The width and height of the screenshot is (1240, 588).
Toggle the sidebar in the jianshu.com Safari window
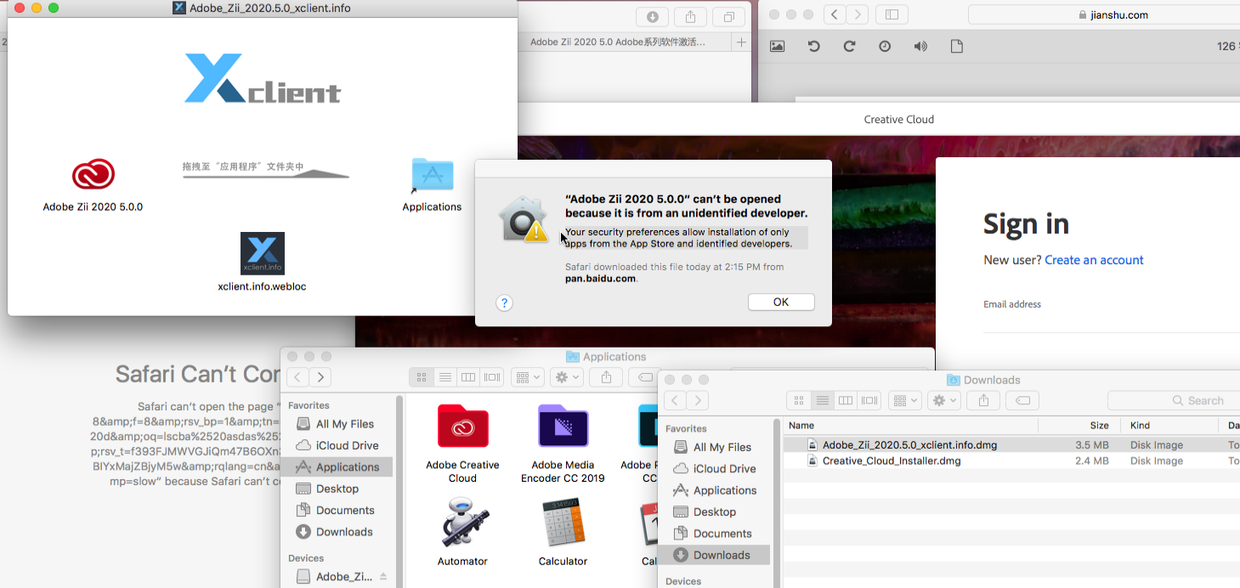click(891, 15)
